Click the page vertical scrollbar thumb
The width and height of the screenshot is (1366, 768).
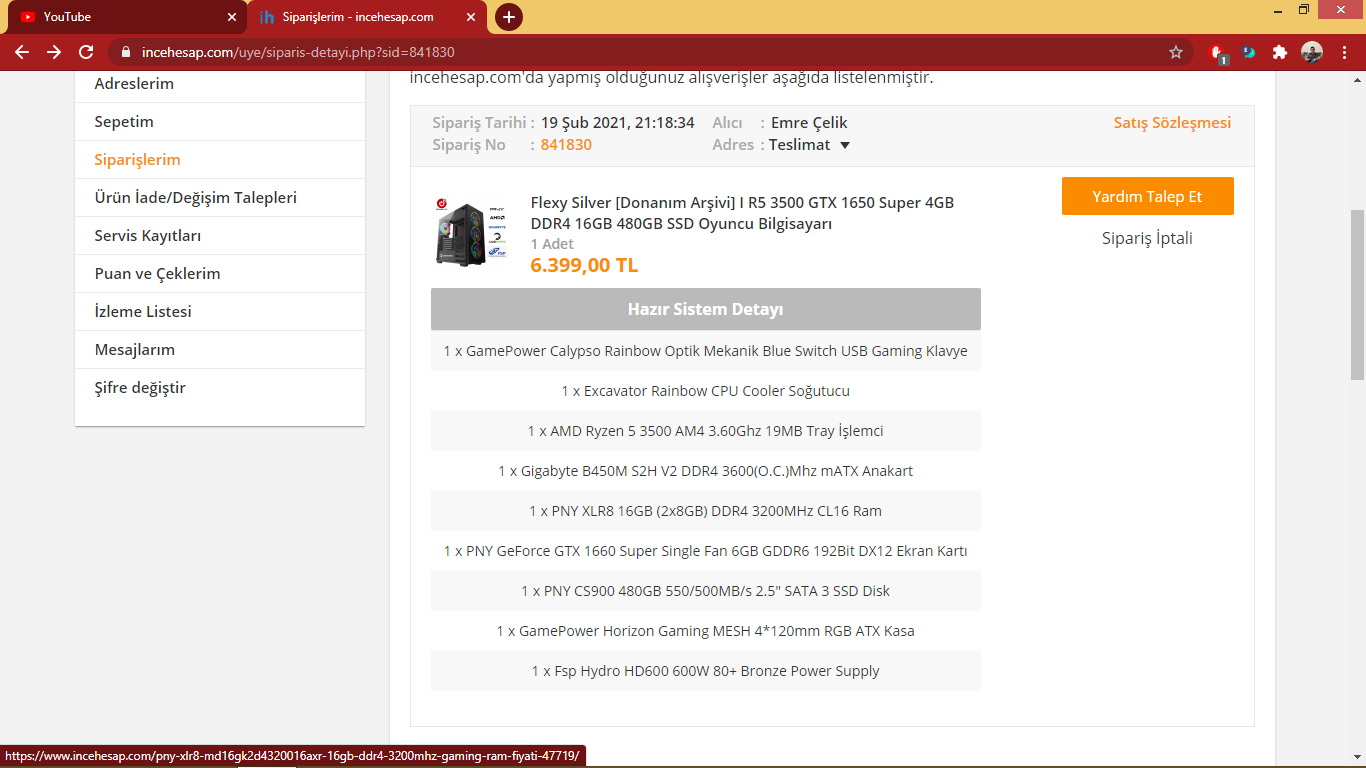click(x=1357, y=295)
